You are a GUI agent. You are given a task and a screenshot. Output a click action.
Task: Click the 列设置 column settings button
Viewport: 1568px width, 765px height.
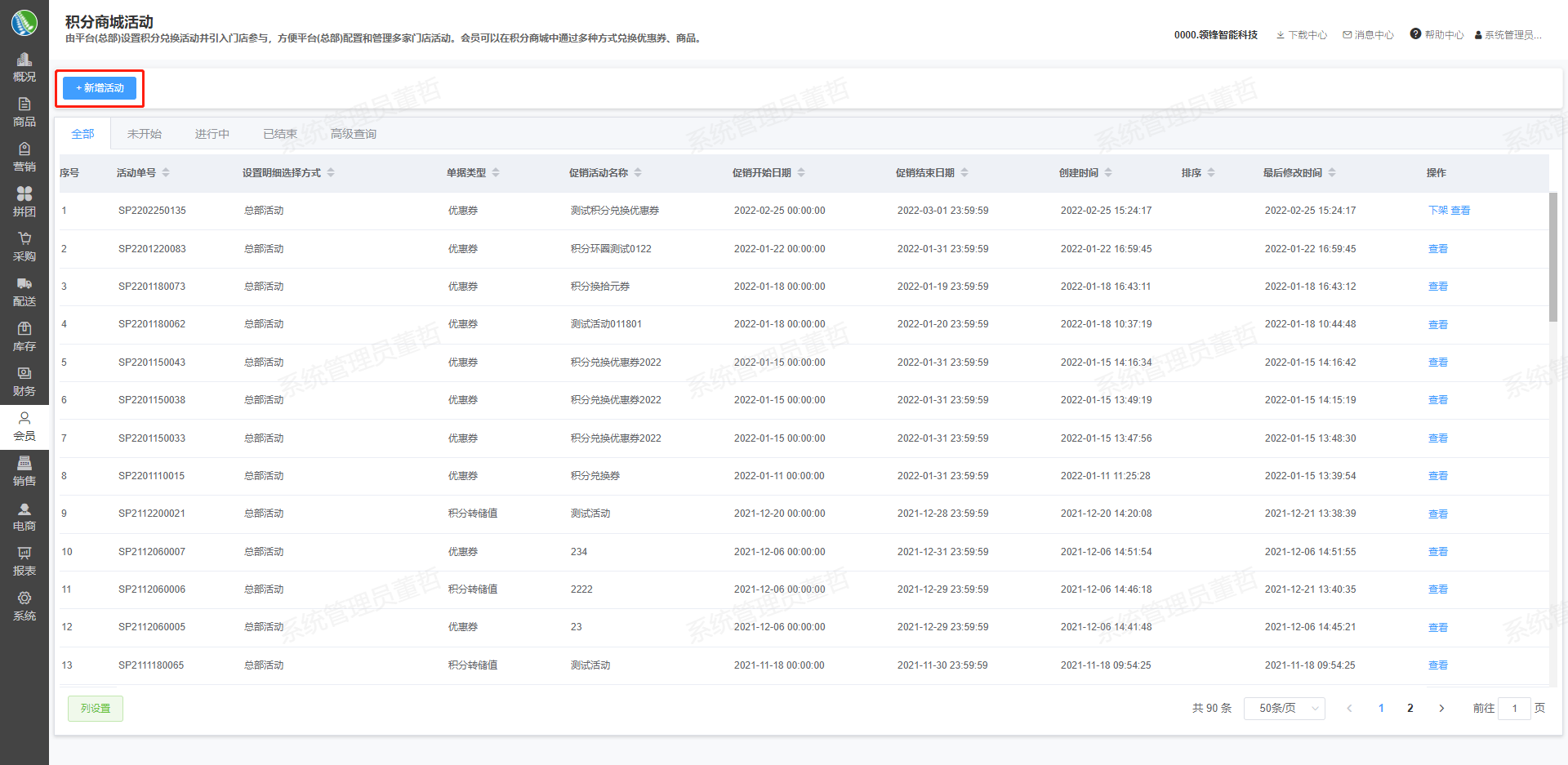click(96, 709)
